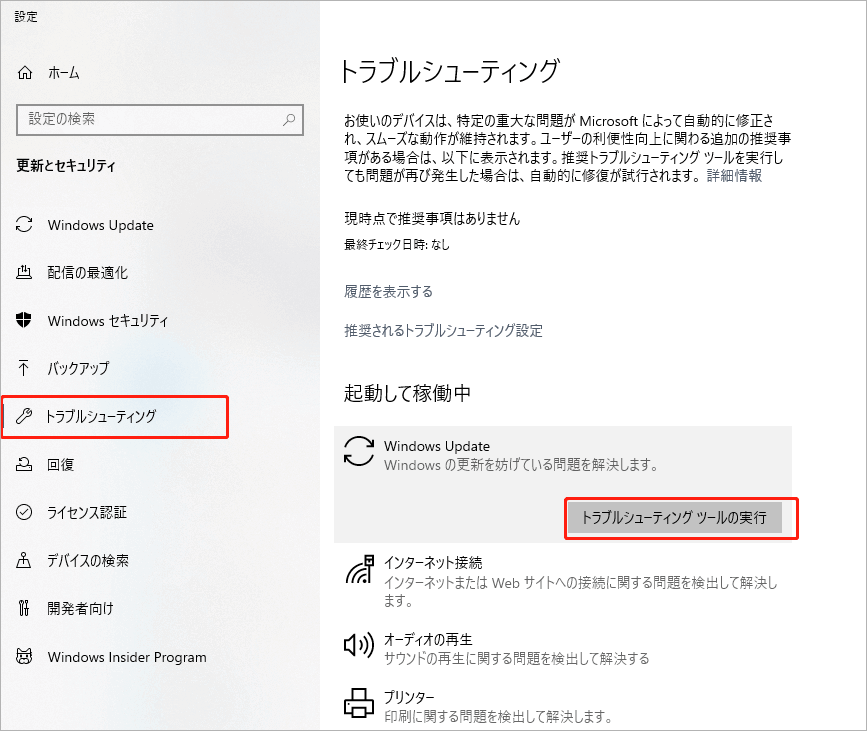This screenshot has width=867, height=731.
Task: Click the Home house icon
Action: [25, 72]
